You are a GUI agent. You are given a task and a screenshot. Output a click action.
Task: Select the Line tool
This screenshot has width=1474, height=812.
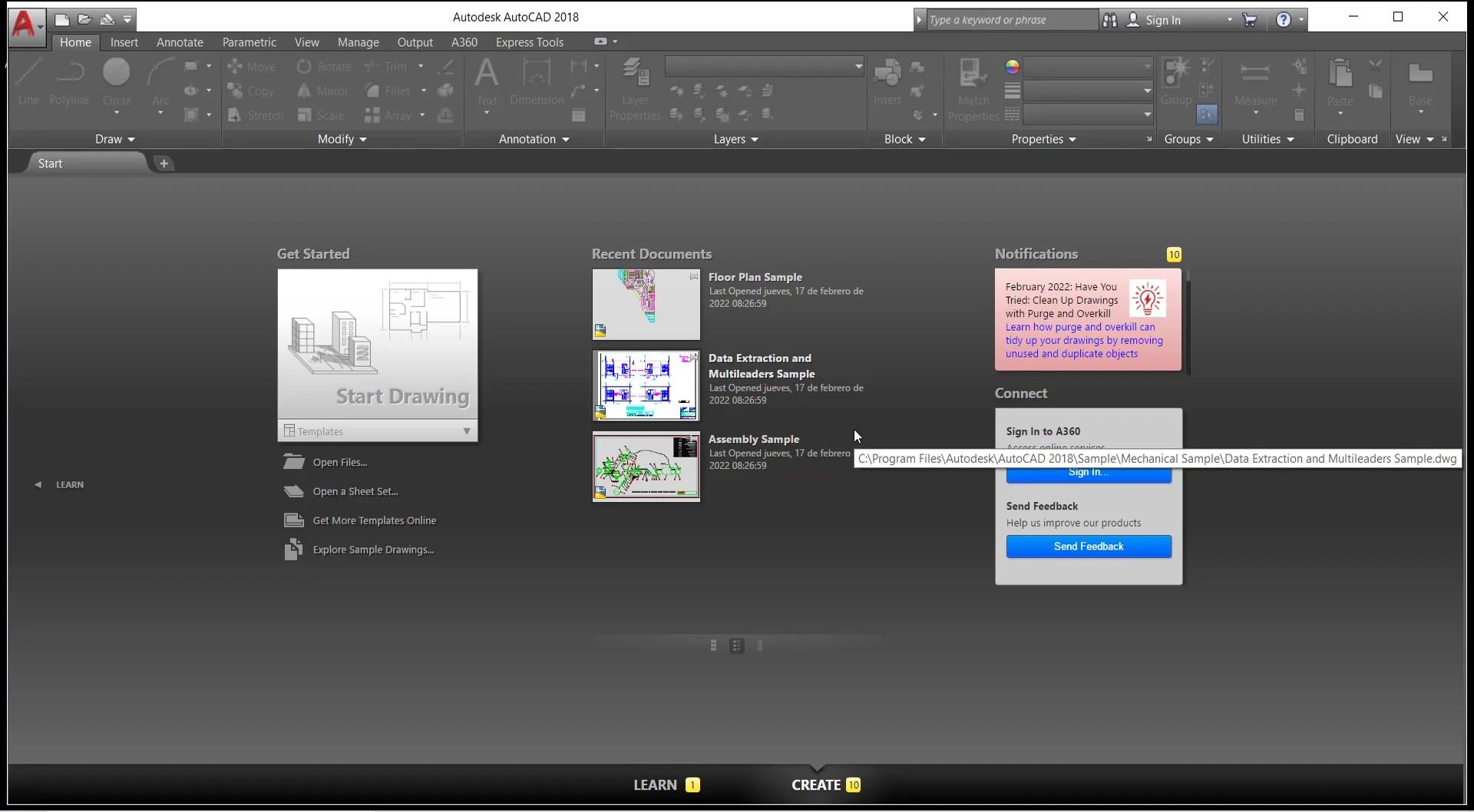click(28, 81)
